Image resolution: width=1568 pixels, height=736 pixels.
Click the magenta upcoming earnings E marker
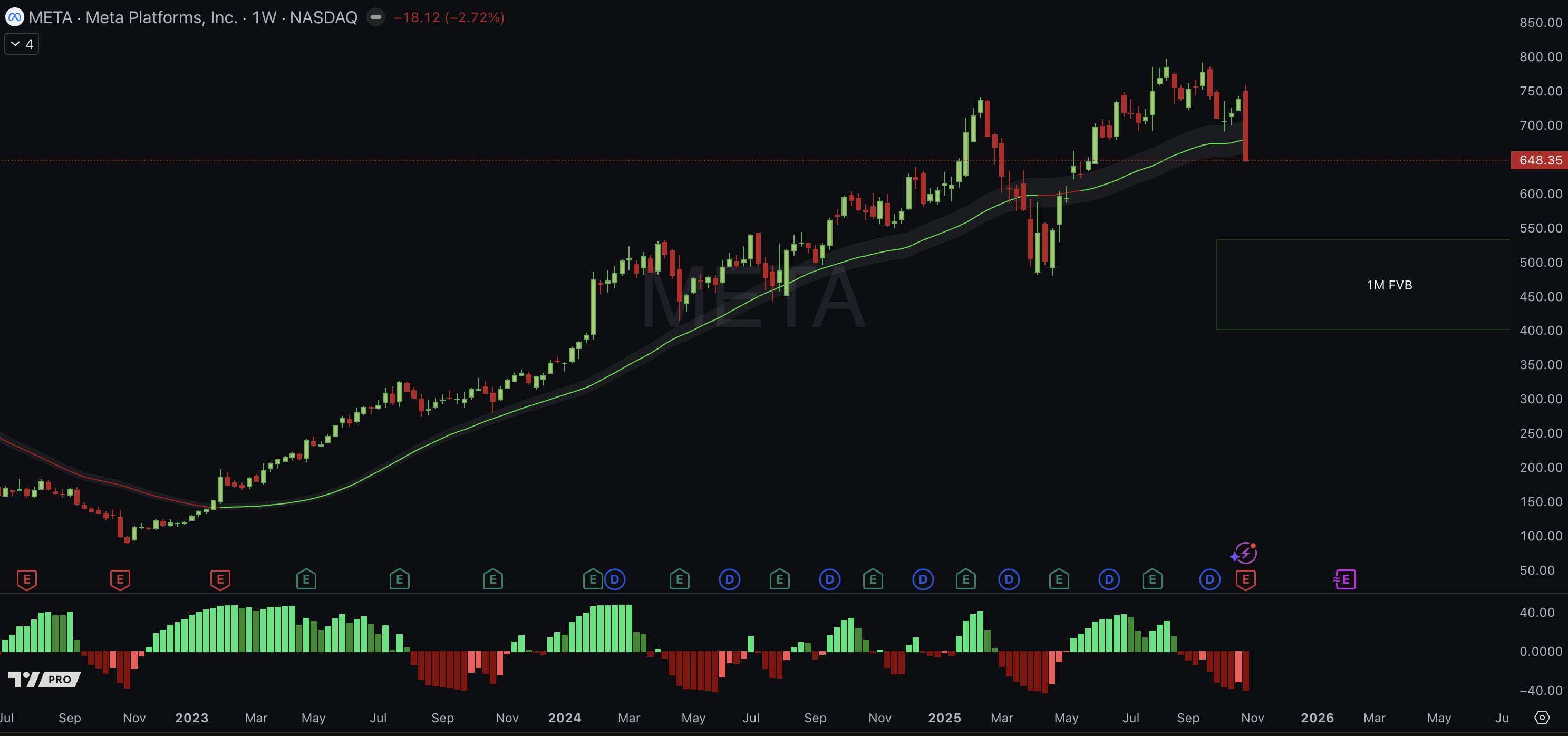[1344, 579]
